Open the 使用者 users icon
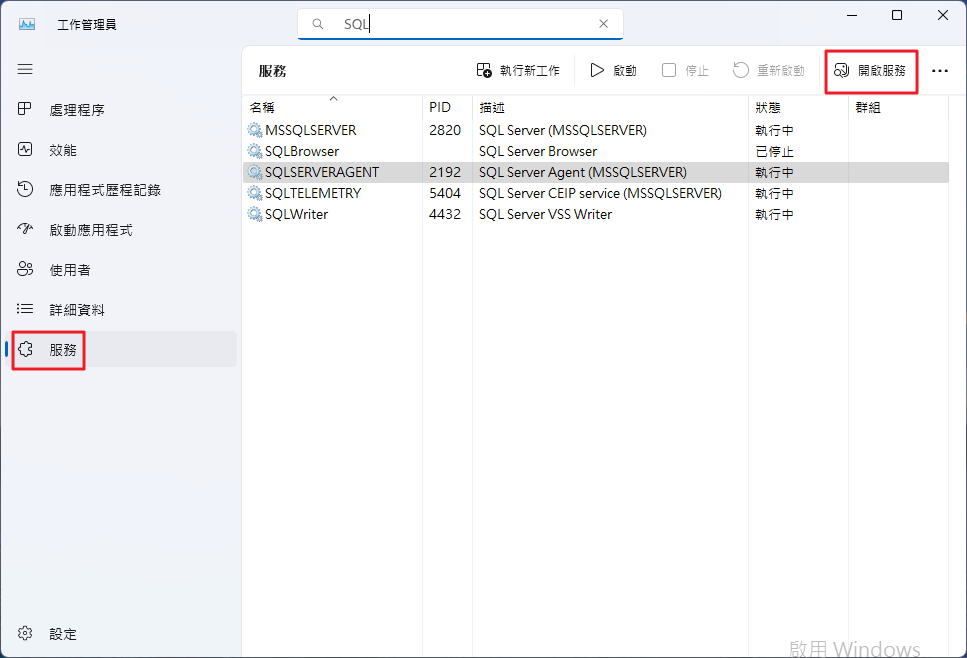The image size is (967, 658). click(25, 269)
